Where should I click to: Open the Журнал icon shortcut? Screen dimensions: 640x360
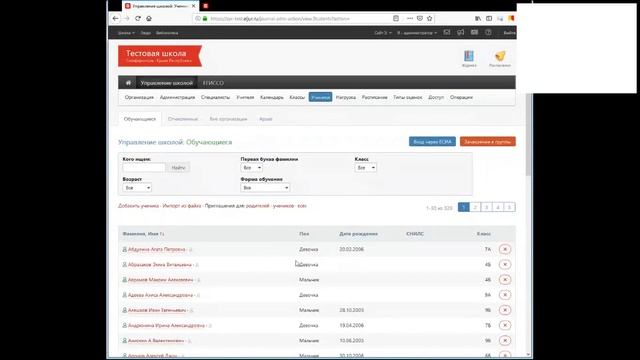(x=469, y=59)
